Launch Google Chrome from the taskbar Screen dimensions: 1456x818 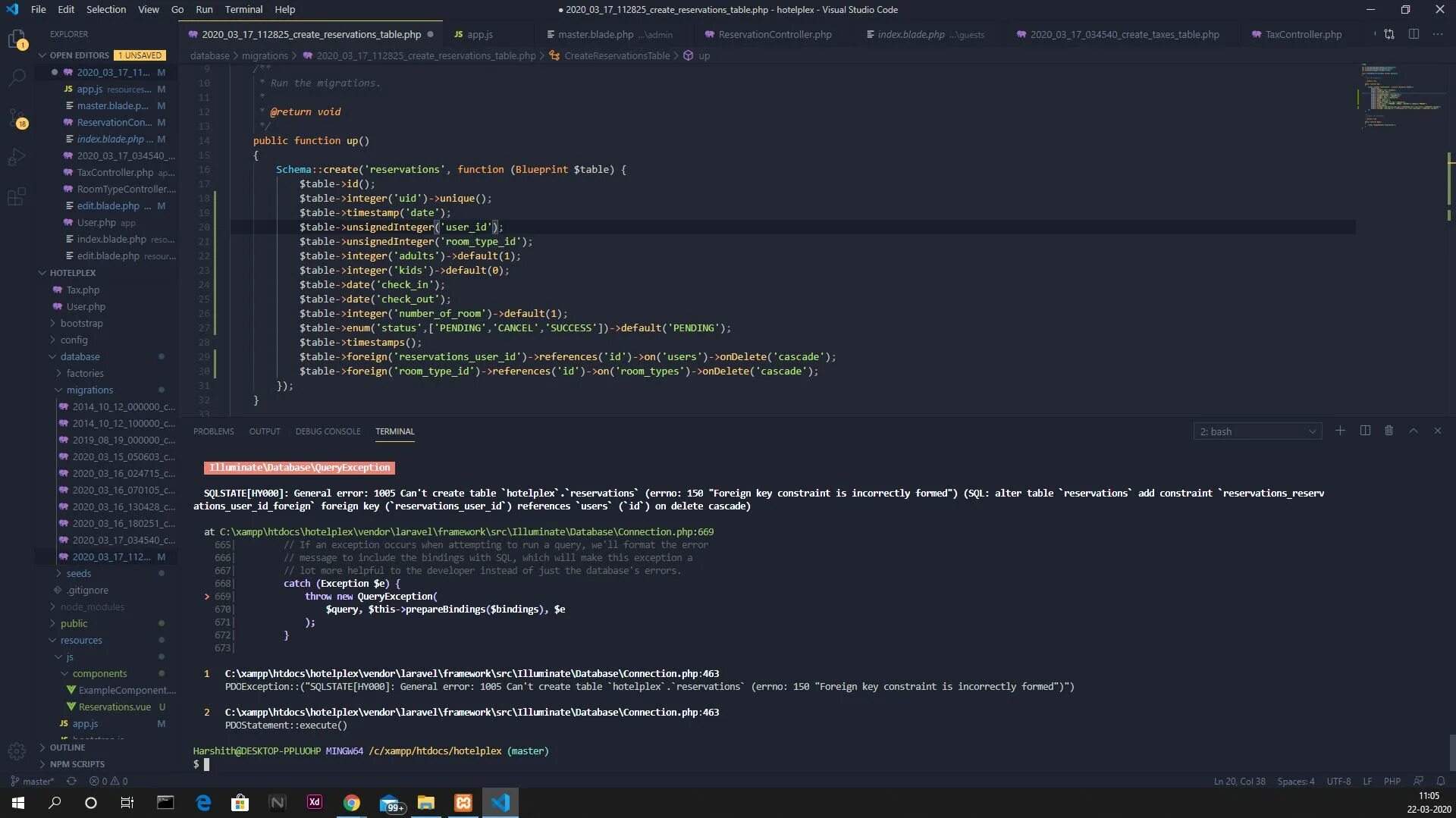coord(352,803)
